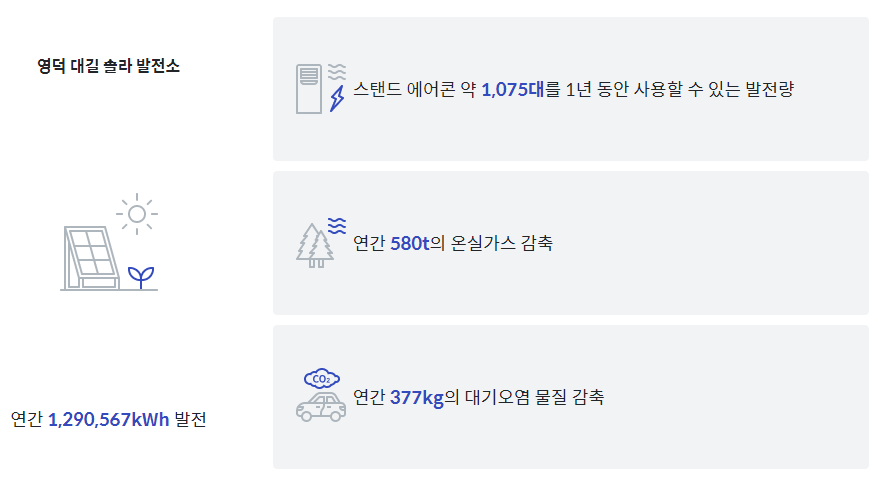Viewport: 878px width, 478px height.
Task: Click the 580t greenhouse gas figure
Action: [410, 243]
